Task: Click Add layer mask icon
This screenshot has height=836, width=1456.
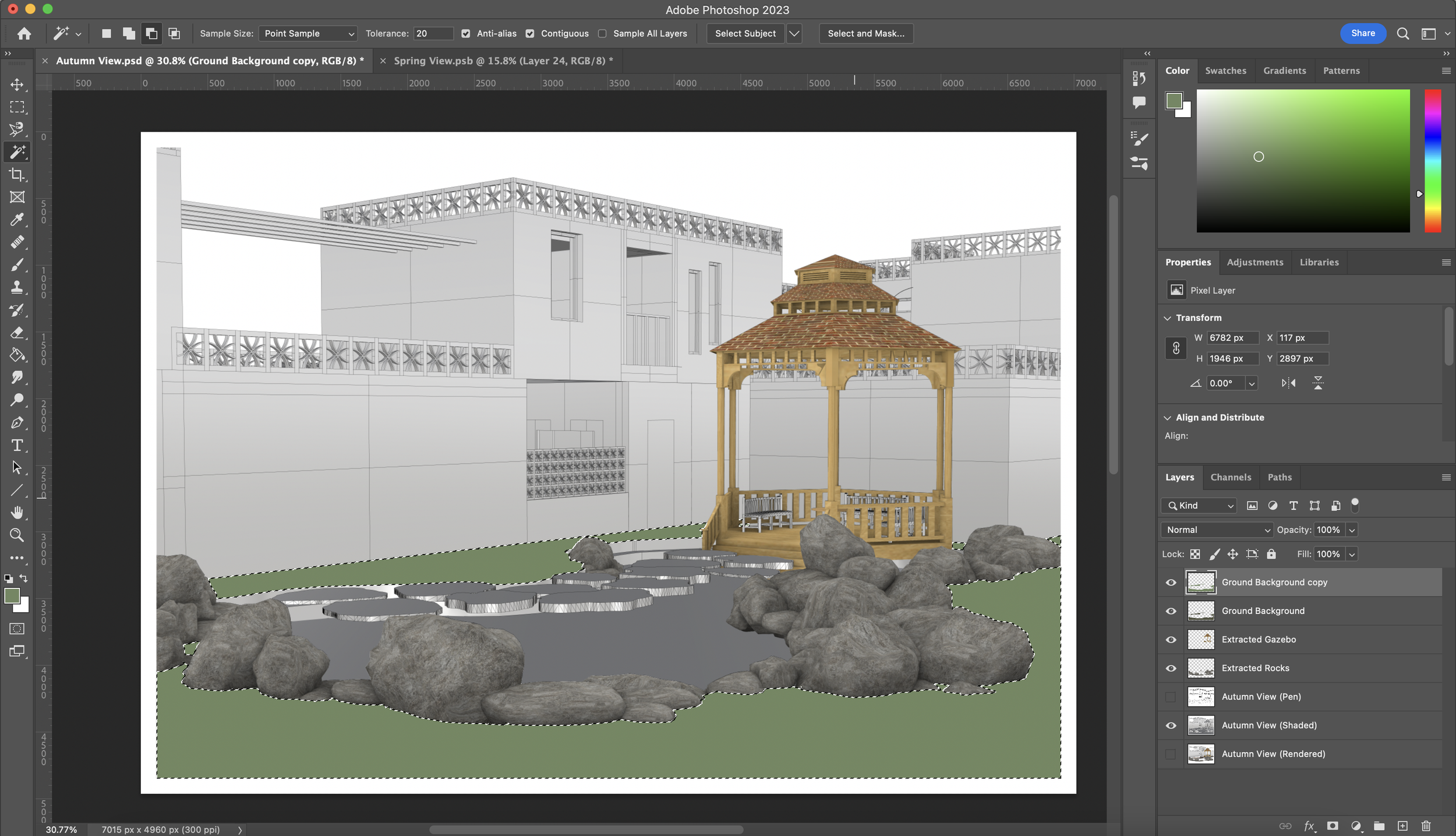Action: pyautogui.click(x=1333, y=826)
